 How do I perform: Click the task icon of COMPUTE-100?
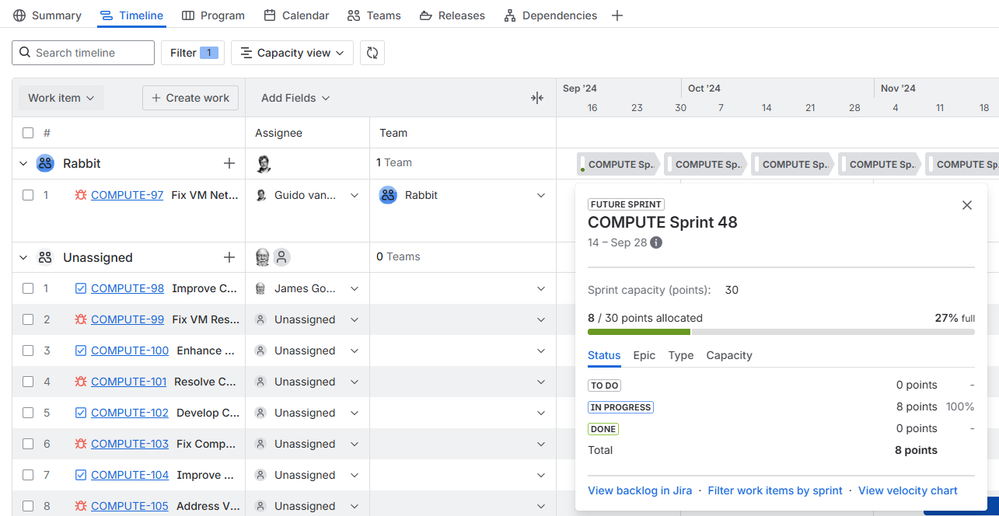pyautogui.click(x=81, y=350)
